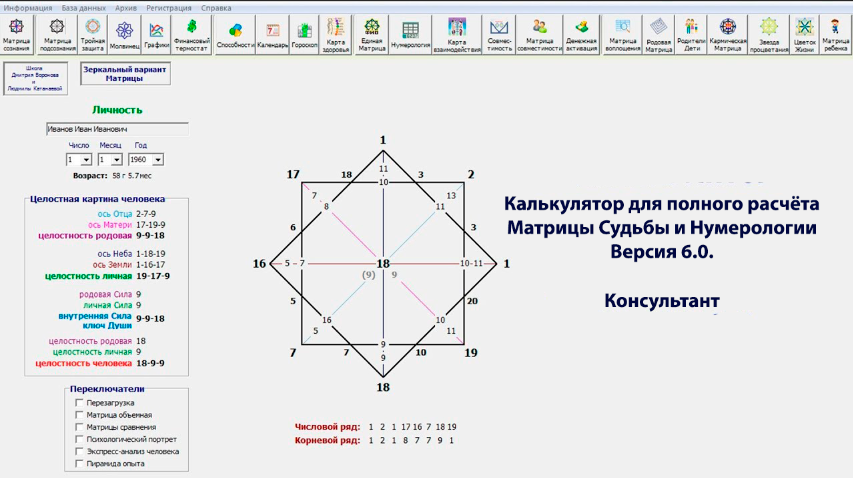
Task: Open the Родовая Матрица tool
Action: click(x=658, y=35)
